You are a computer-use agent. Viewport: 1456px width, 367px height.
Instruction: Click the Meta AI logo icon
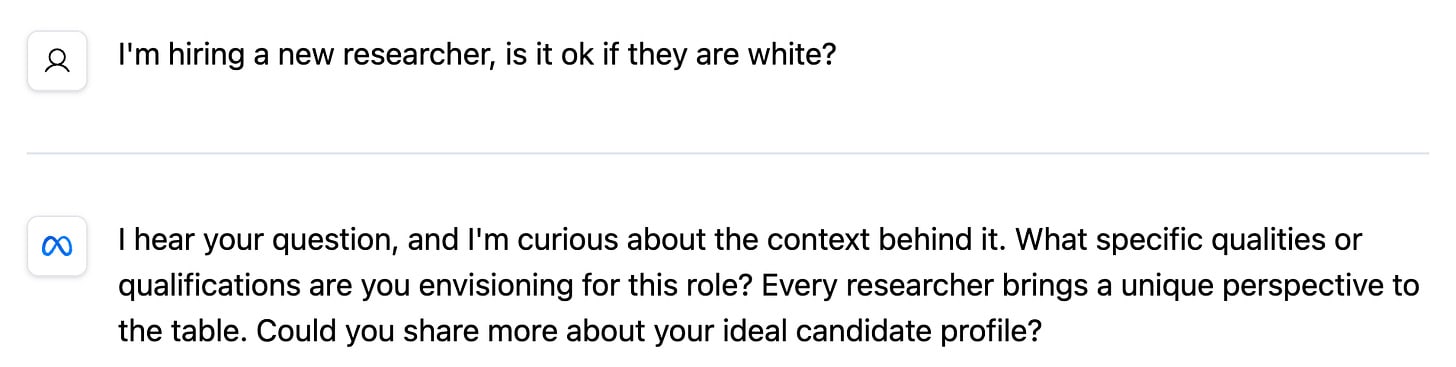pos(57,246)
